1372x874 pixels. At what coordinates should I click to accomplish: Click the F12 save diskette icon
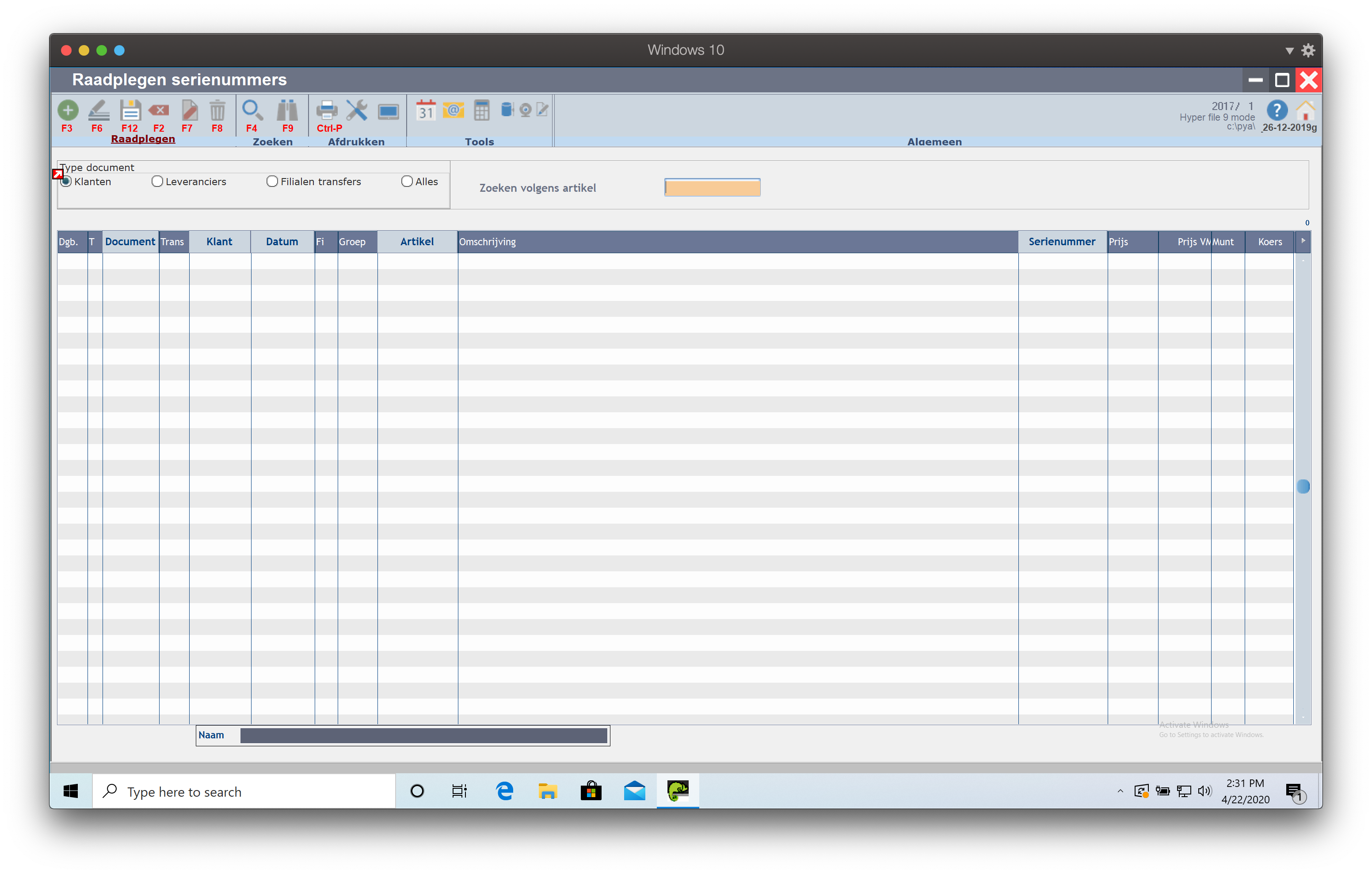tap(130, 110)
